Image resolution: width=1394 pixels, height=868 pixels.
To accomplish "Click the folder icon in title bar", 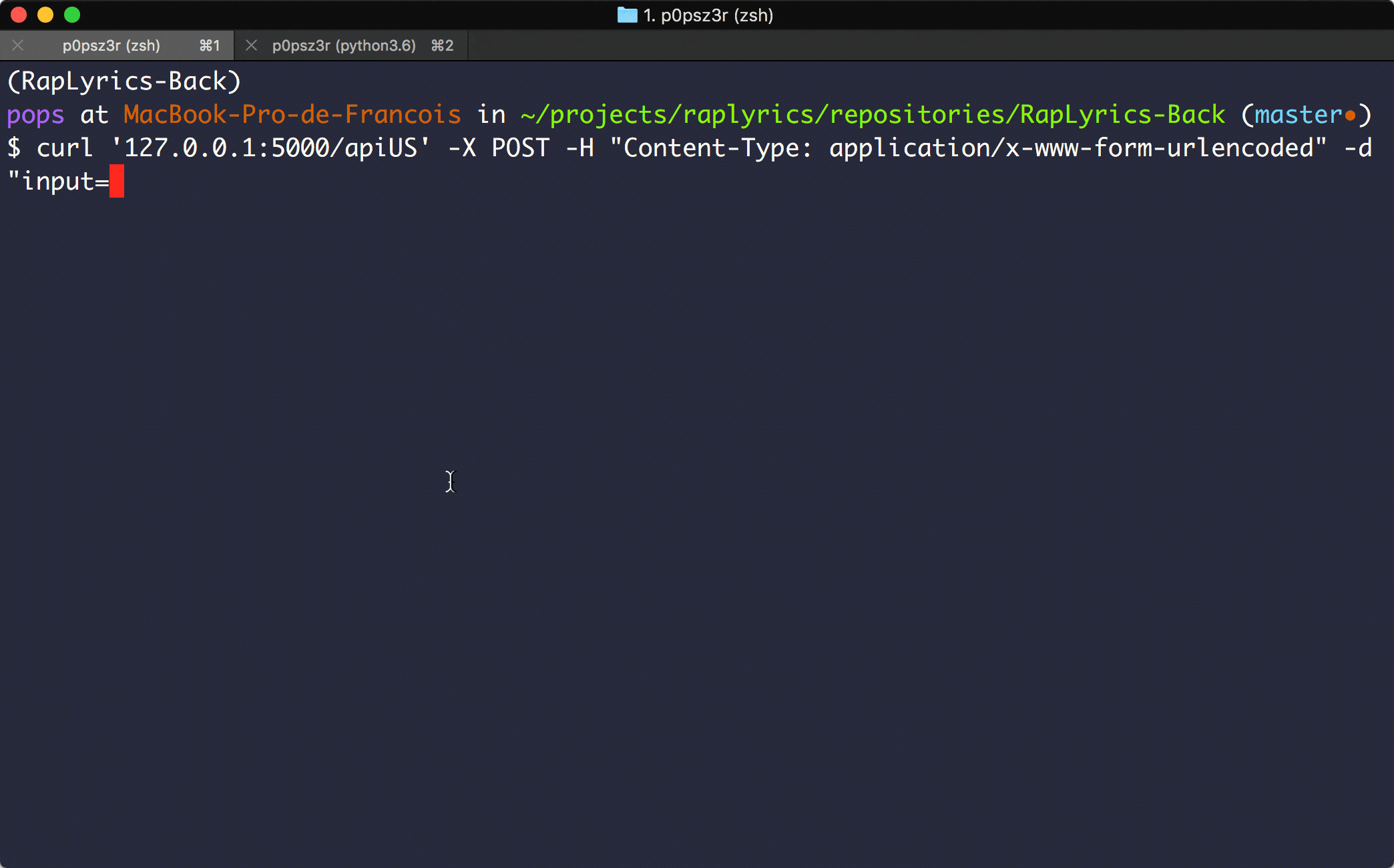I will pos(627,15).
